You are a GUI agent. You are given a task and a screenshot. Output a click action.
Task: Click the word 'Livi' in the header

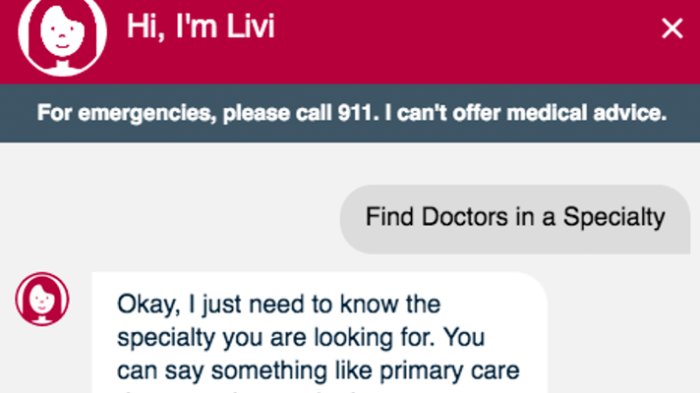[250, 26]
